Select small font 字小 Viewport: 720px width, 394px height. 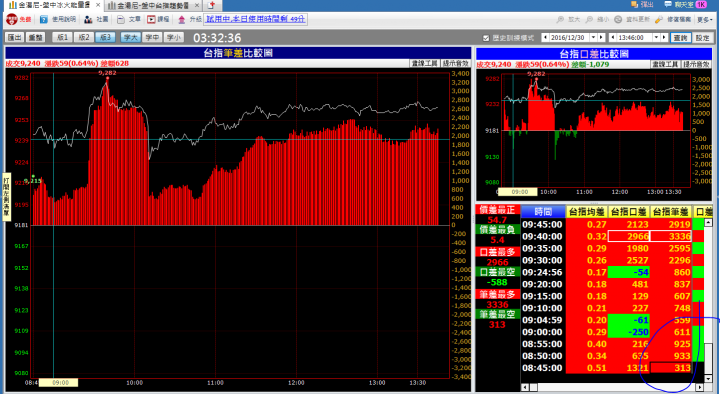(174, 38)
